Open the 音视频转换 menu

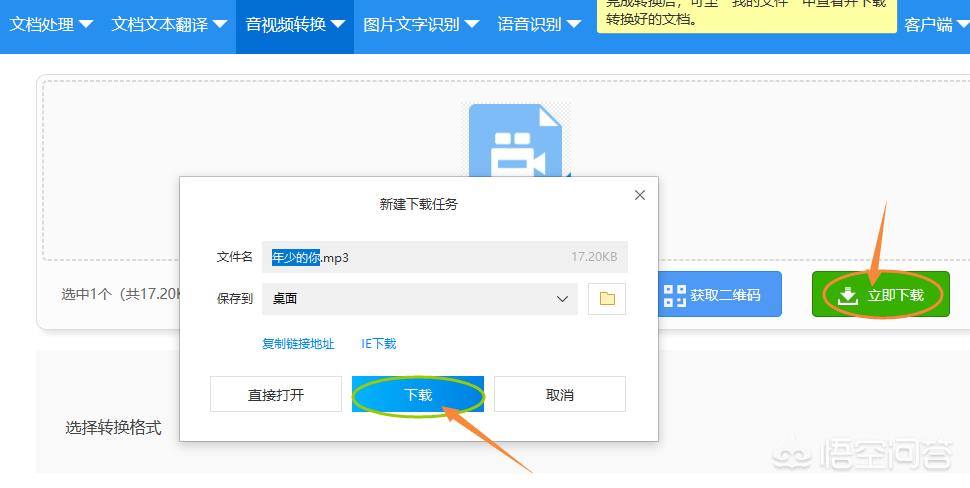click(x=295, y=25)
